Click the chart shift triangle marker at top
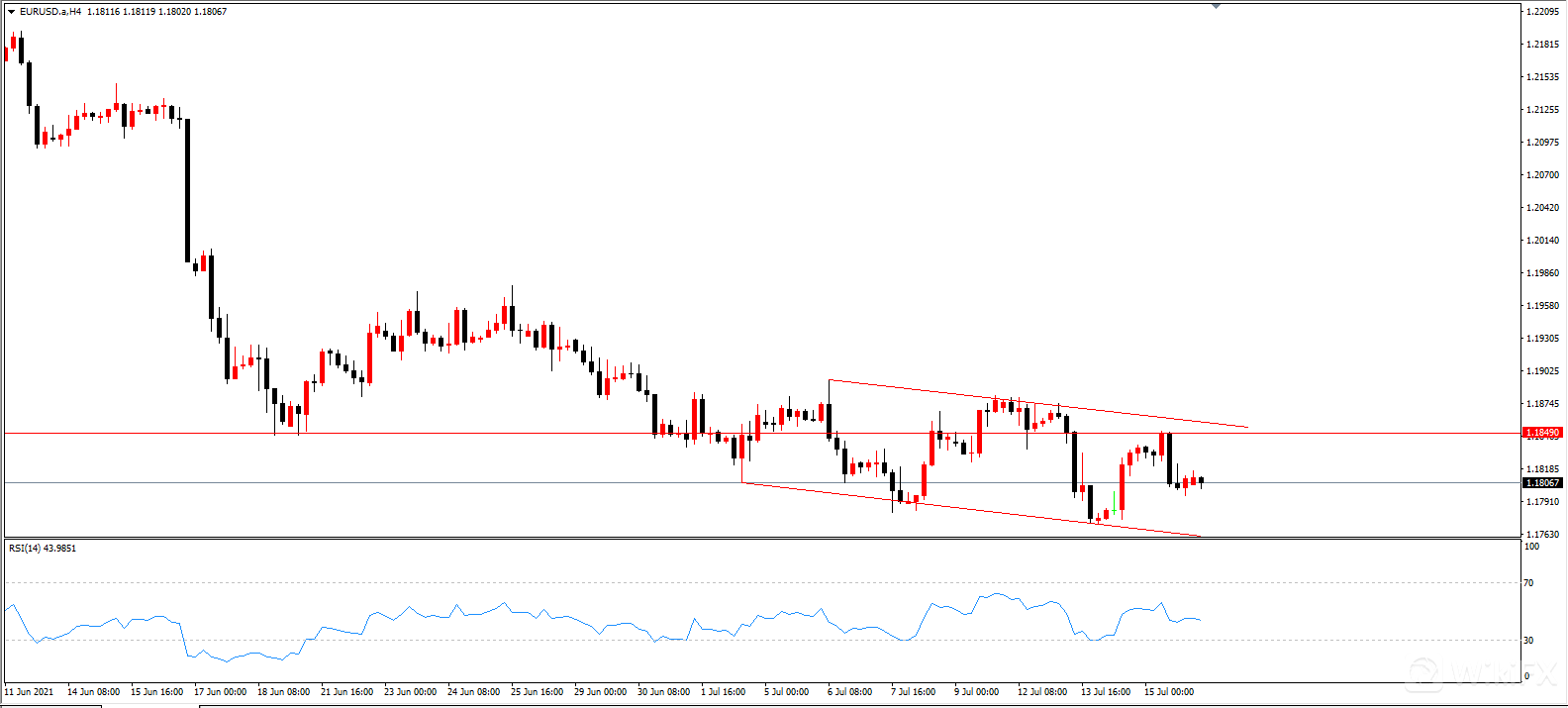The height and width of the screenshot is (708, 1568). [x=1216, y=6]
